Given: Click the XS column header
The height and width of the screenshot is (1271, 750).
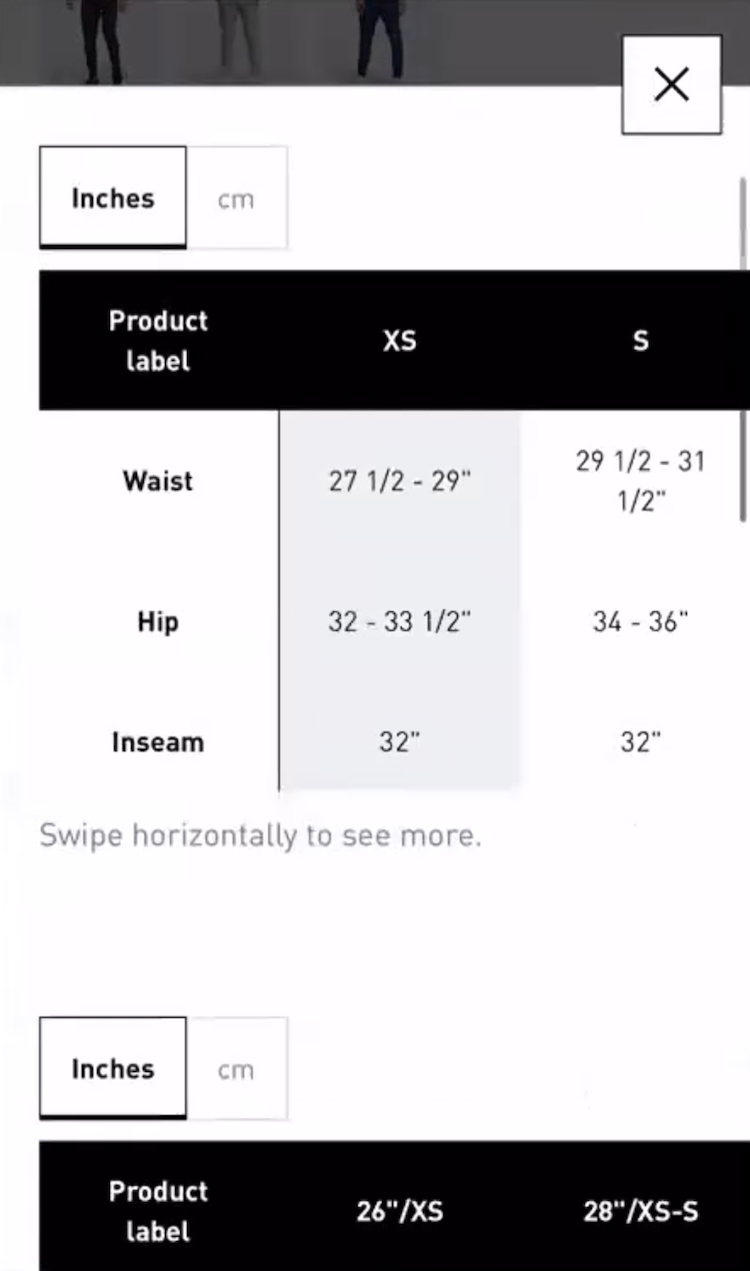Looking at the screenshot, I should pos(399,341).
